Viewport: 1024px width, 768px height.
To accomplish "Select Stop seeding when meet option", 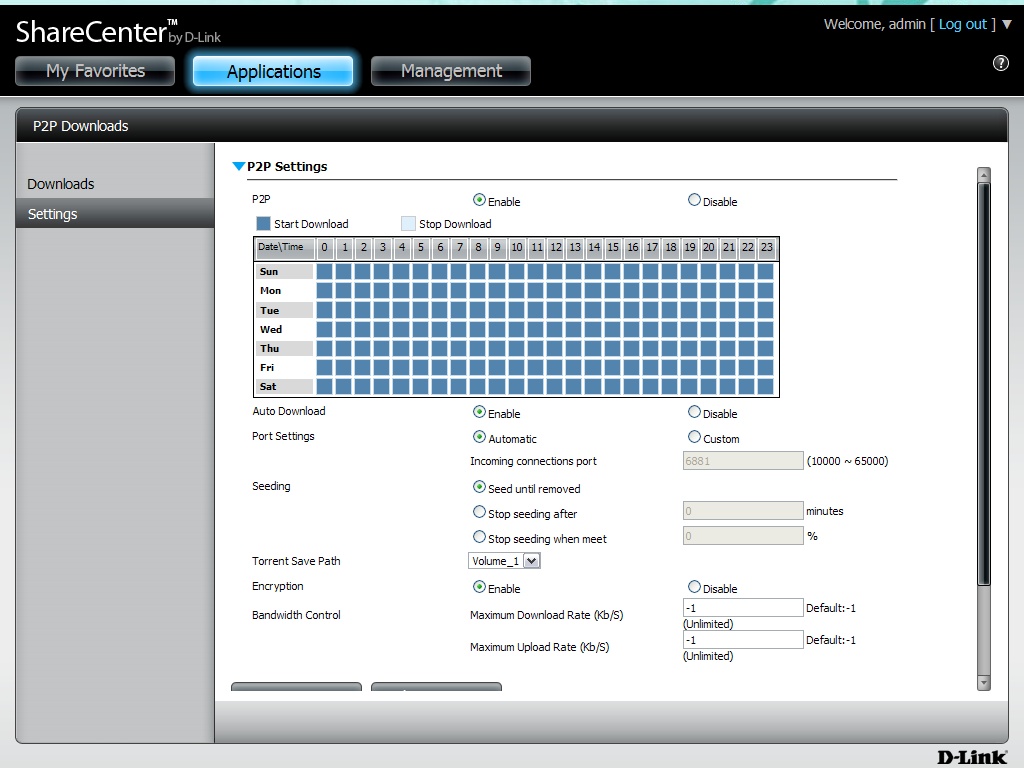I will tap(479, 537).
